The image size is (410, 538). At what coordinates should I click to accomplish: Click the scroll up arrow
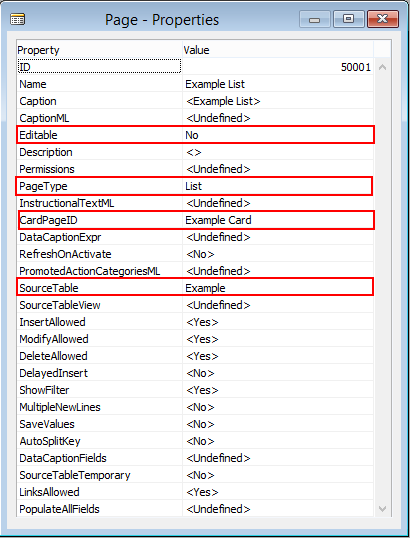[x=382, y=67]
